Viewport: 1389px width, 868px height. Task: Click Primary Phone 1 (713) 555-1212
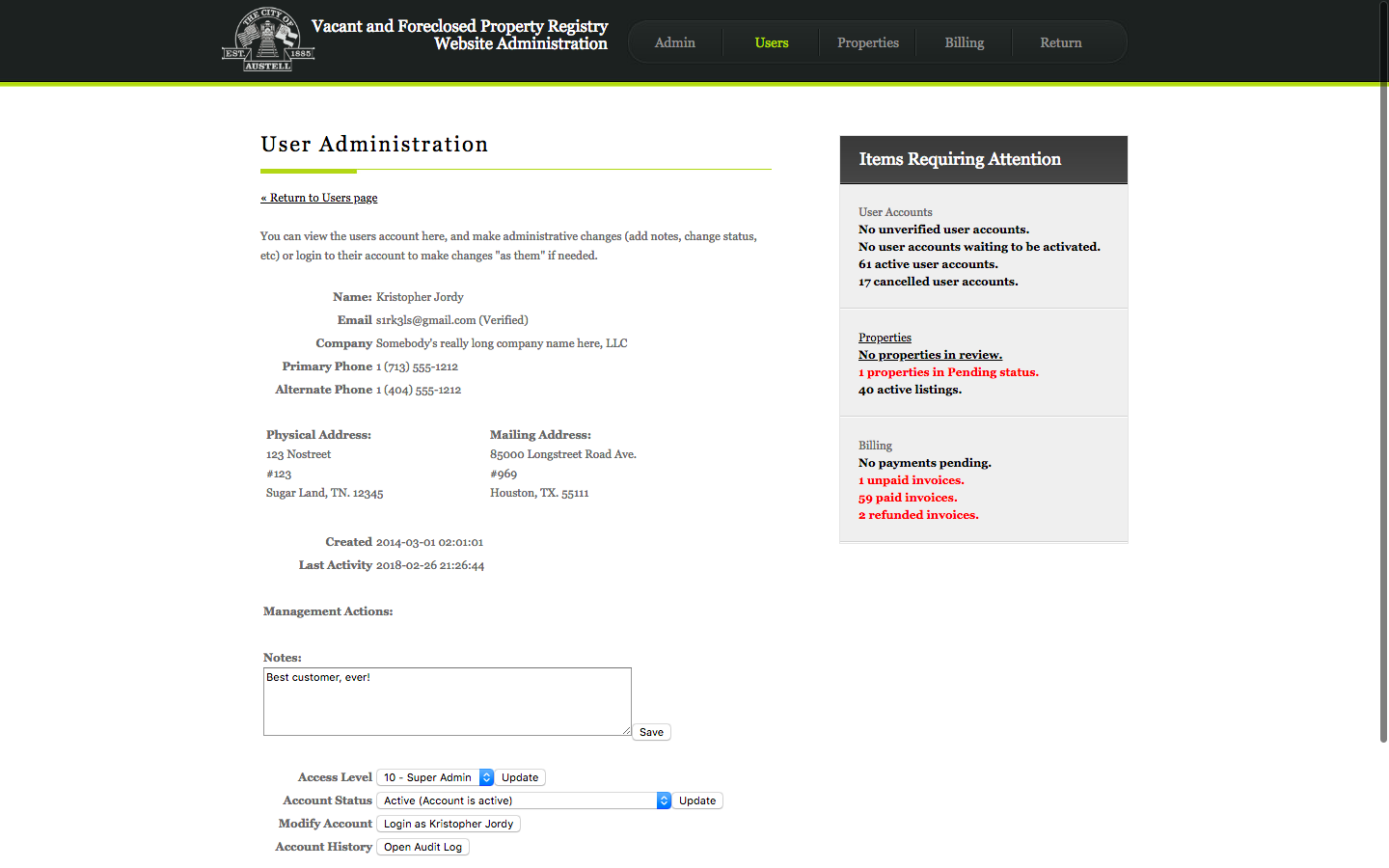click(x=417, y=366)
